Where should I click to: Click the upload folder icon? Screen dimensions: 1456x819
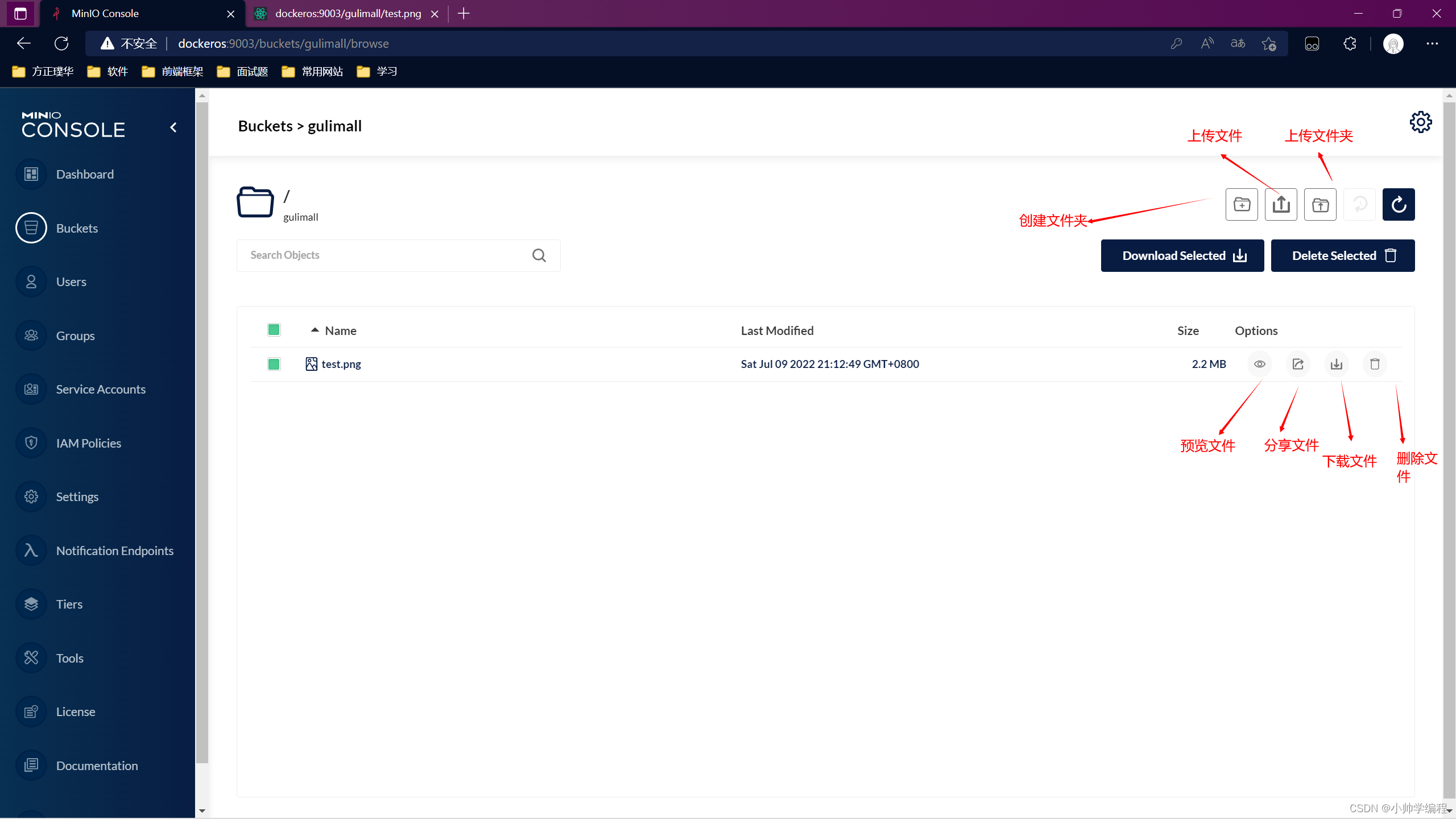(x=1320, y=204)
